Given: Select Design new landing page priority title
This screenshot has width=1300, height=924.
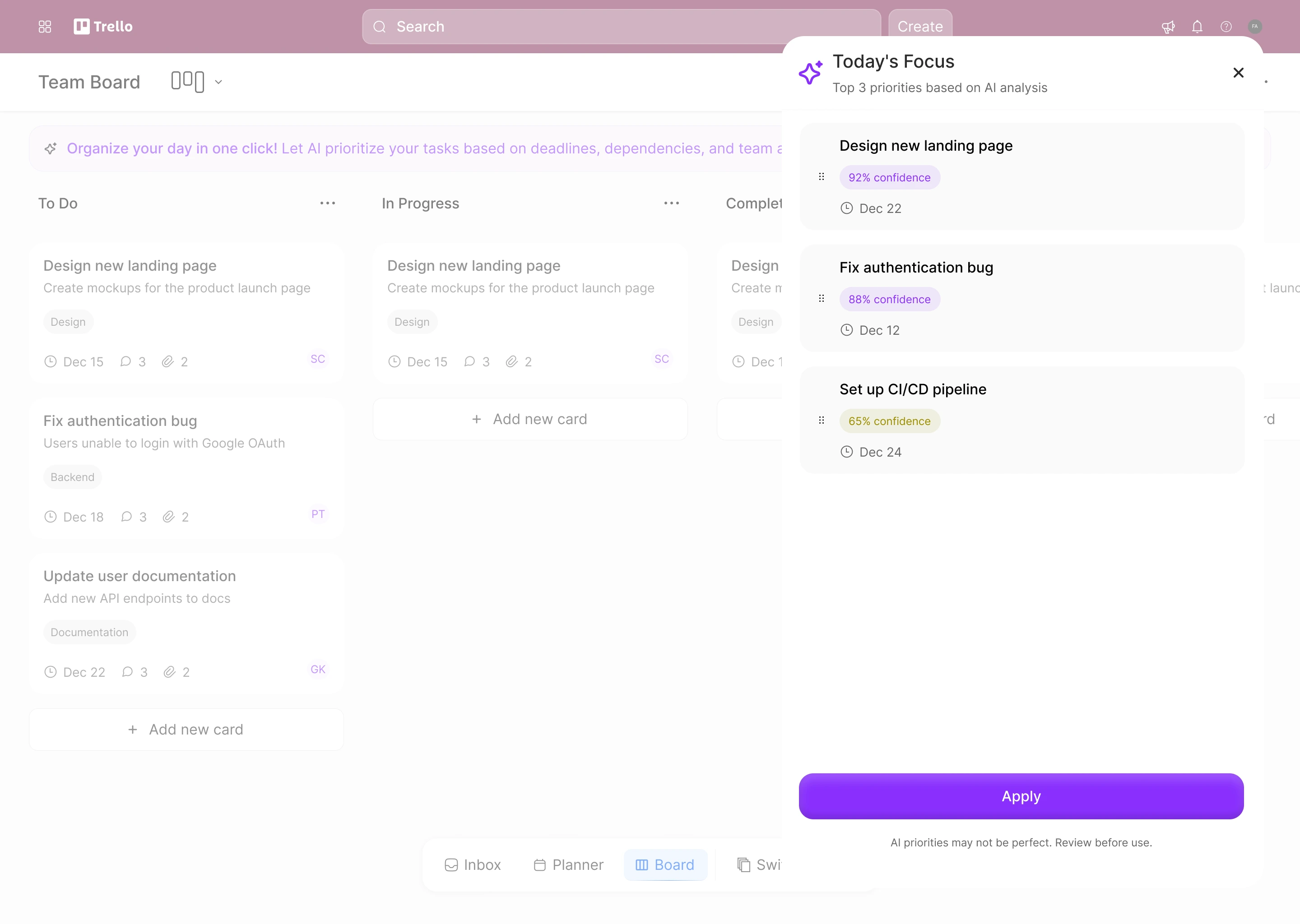Looking at the screenshot, I should 926,146.
